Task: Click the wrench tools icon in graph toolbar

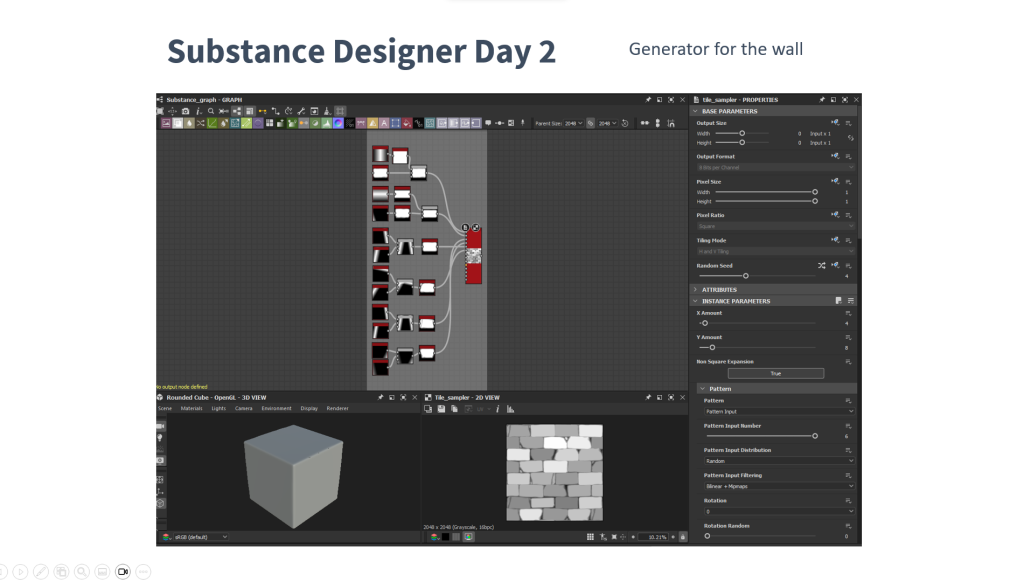Action: pos(301,111)
